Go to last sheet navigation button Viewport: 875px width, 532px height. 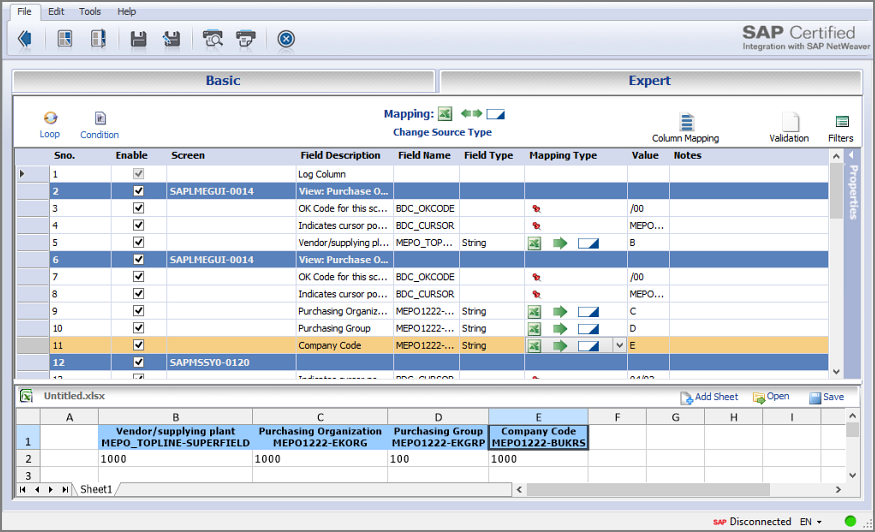click(x=65, y=490)
